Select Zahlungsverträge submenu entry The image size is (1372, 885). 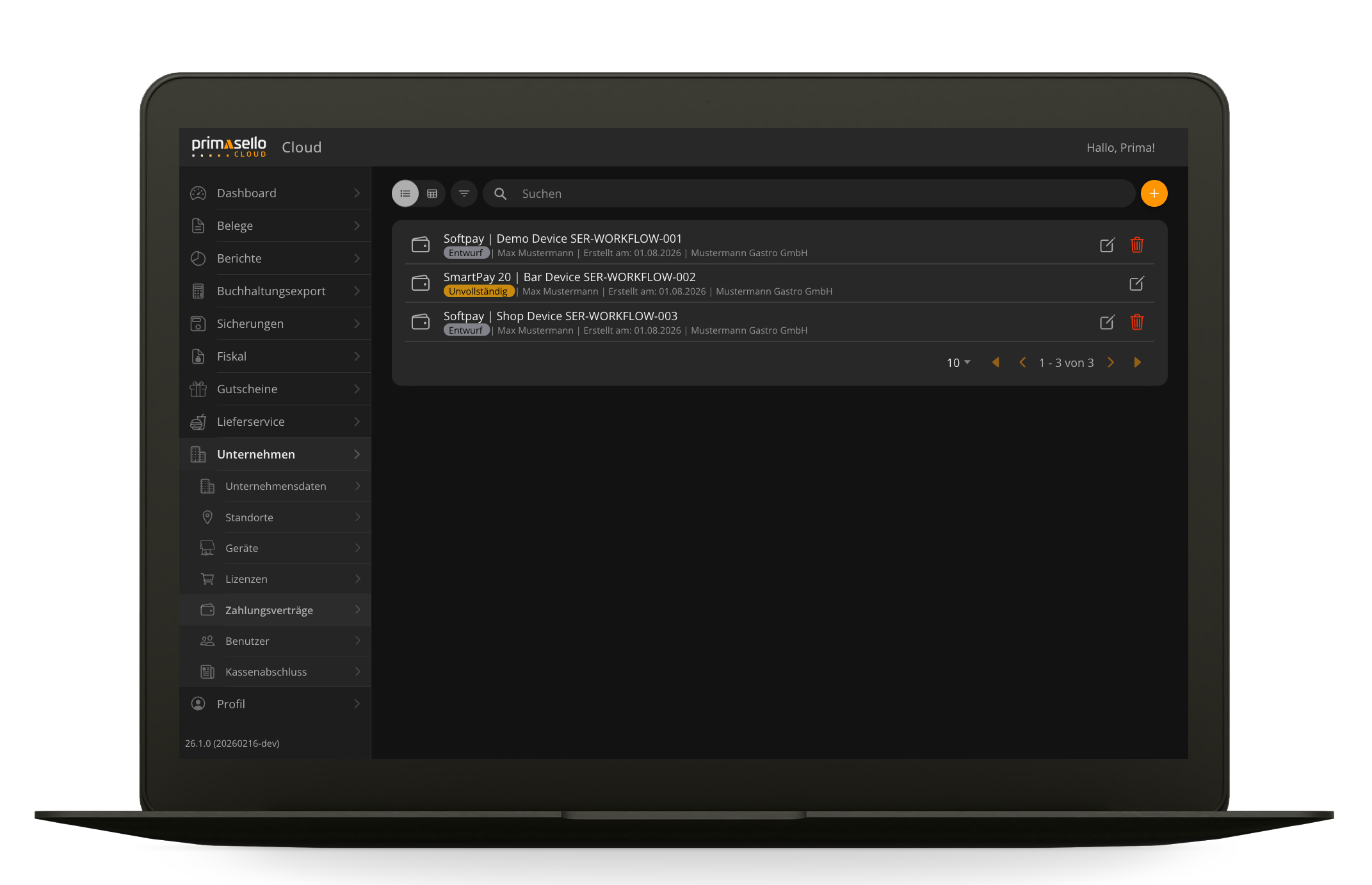point(275,610)
